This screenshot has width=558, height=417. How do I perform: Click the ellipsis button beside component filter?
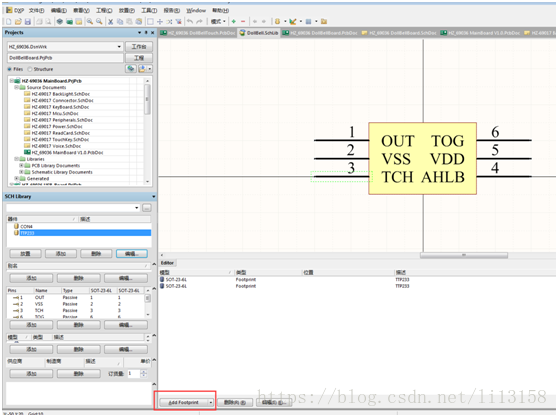[x=147, y=208]
